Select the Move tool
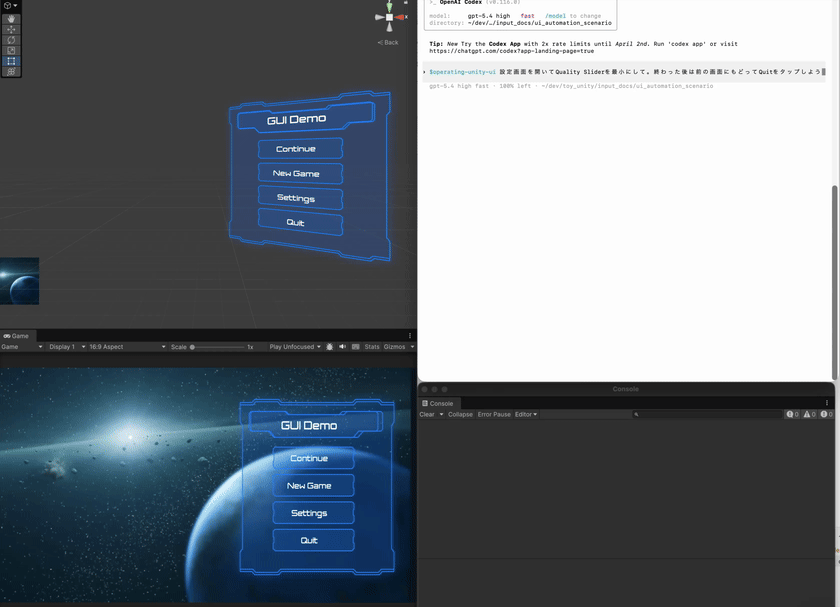Image resolution: width=840 pixels, height=607 pixels. 11,29
